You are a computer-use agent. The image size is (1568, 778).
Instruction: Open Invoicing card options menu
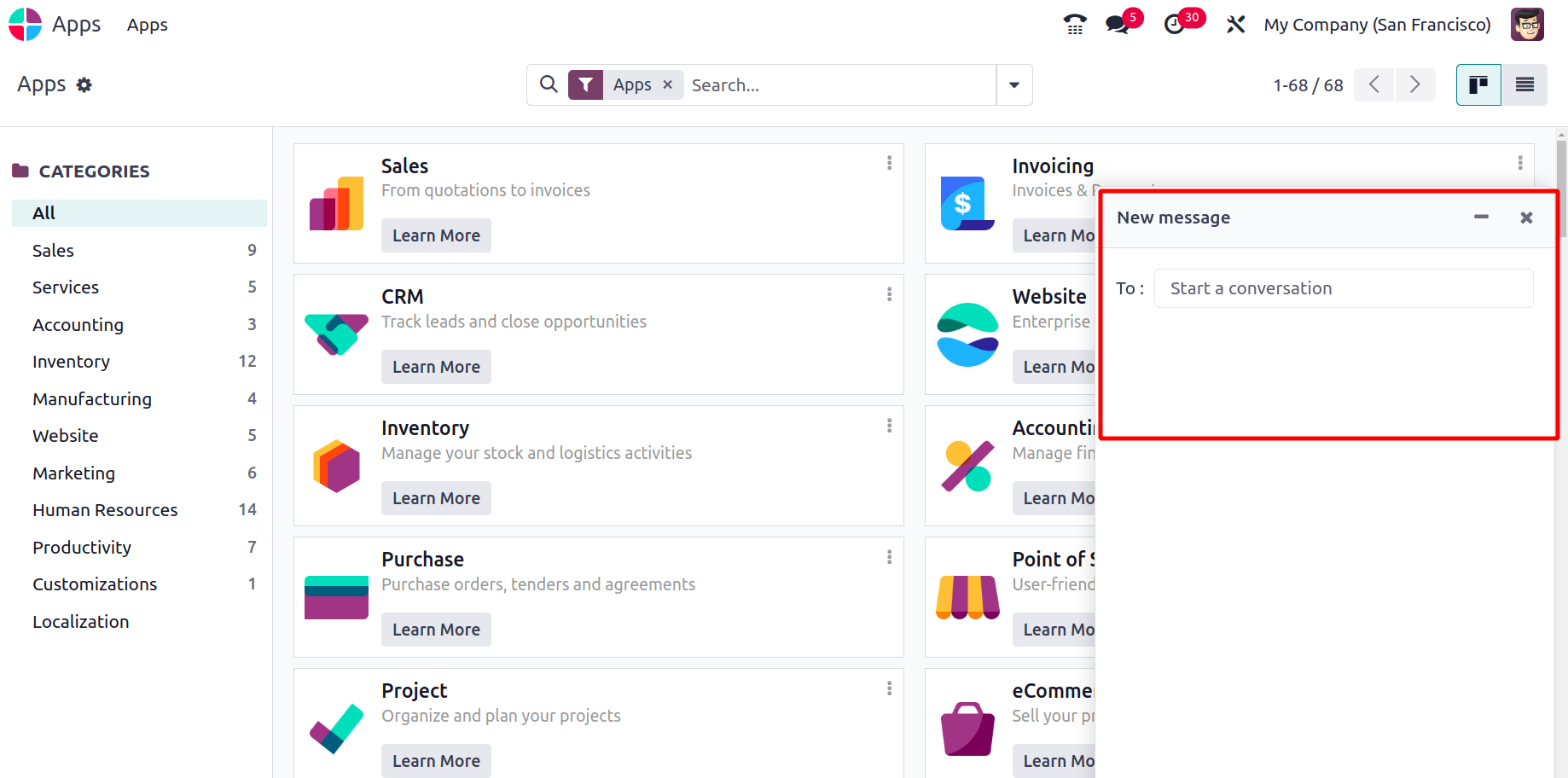1519,163
